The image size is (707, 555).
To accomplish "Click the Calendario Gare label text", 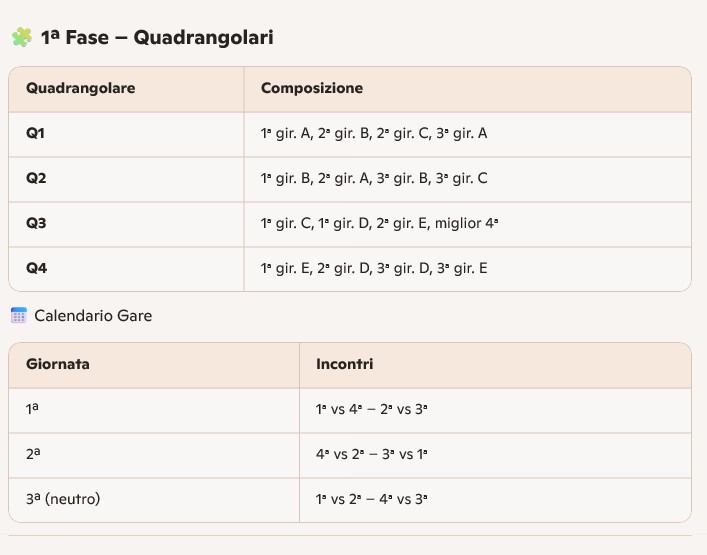I will pos(93,316).
